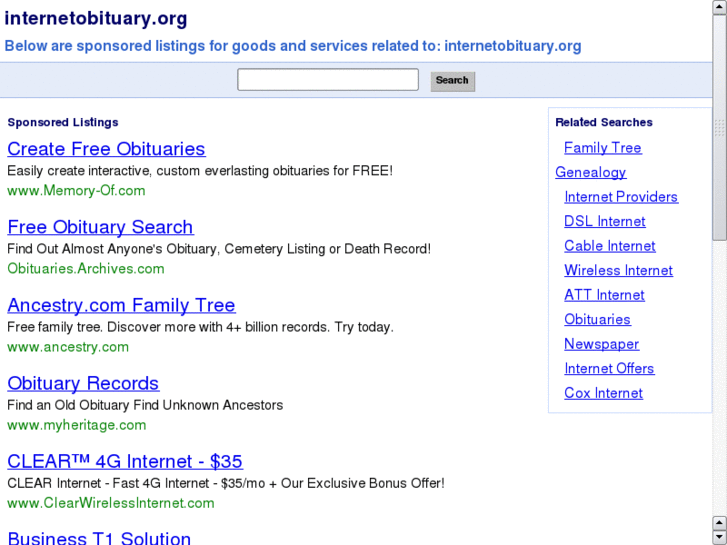Viewport: 727px width, 545px height.
Task: Open the Free Obituary Search link
Action: [101, 227]
